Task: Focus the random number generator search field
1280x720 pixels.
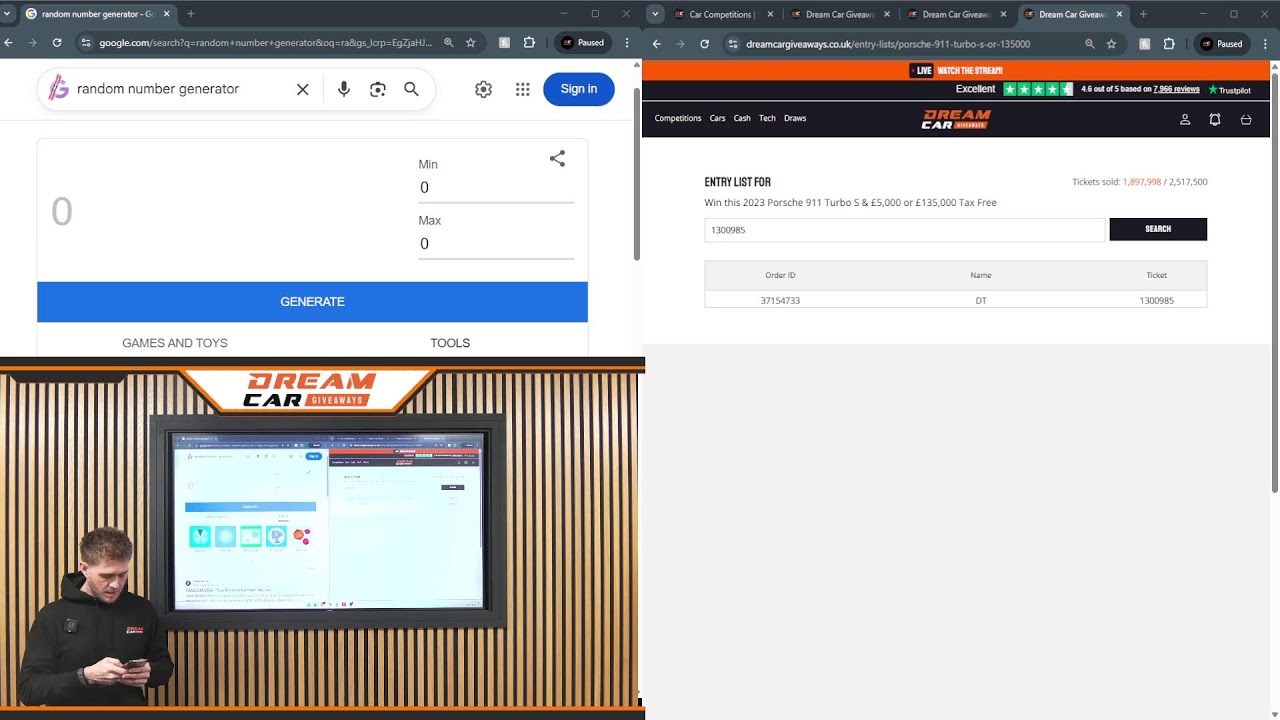Action: (x=180, y=89)
